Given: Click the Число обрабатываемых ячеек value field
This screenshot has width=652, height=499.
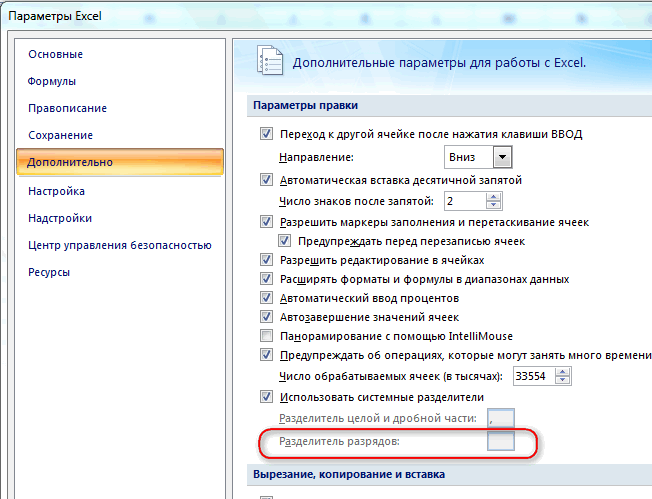Looking at the screenshot, I should point(534,376).
